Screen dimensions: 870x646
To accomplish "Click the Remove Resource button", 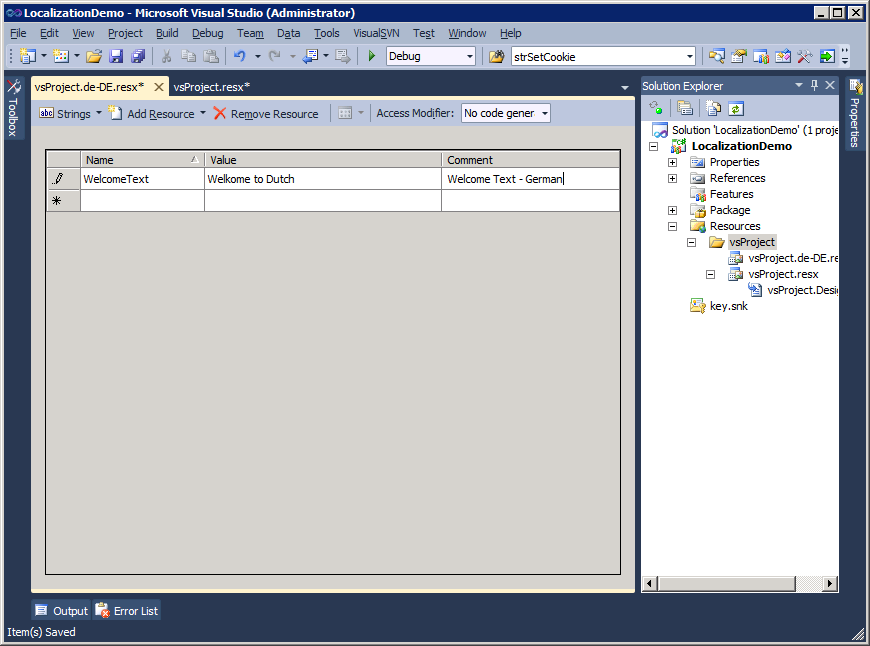I will tap(266, 113).
